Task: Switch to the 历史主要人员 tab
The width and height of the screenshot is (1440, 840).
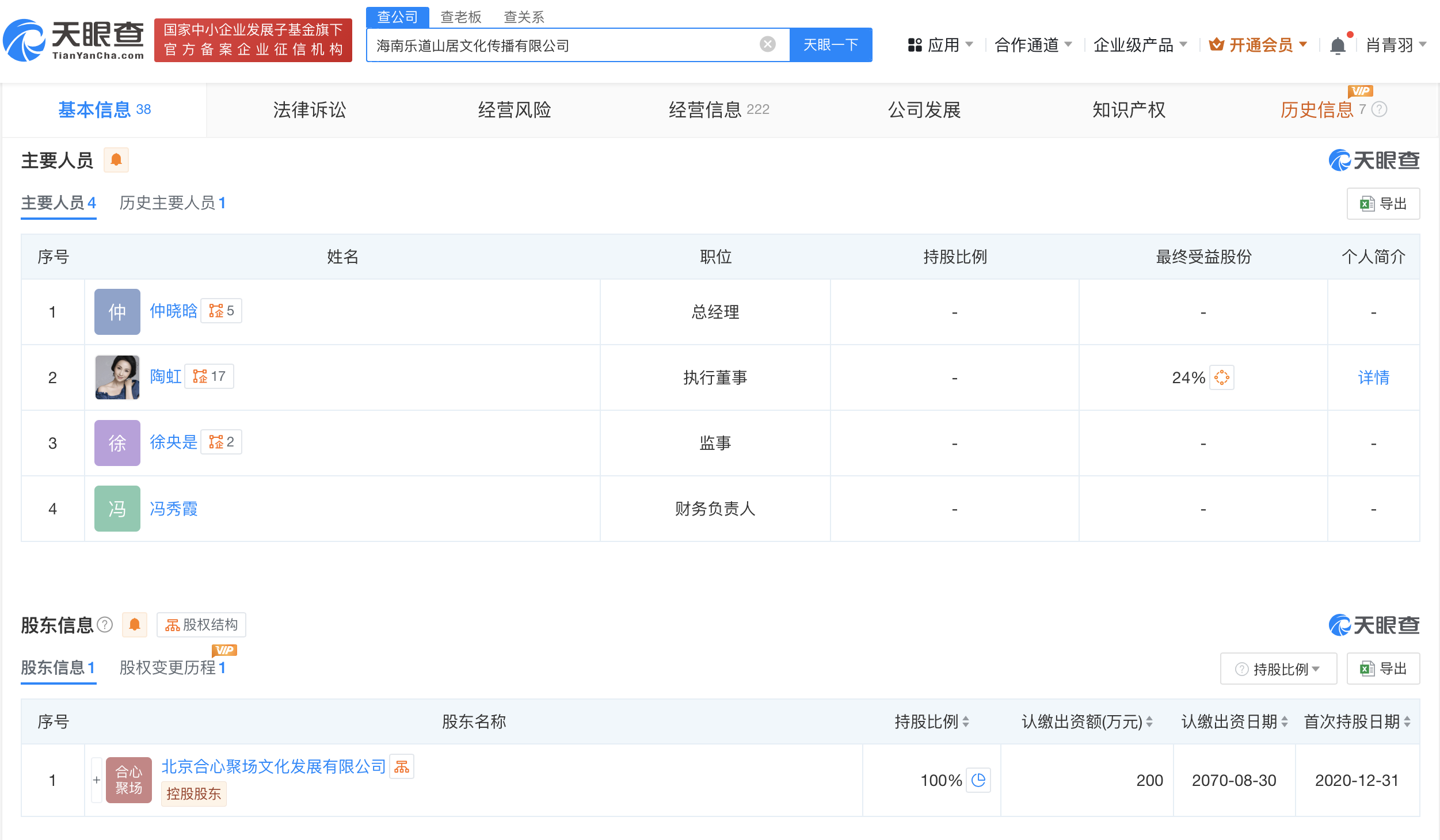Action: (172, 203)
